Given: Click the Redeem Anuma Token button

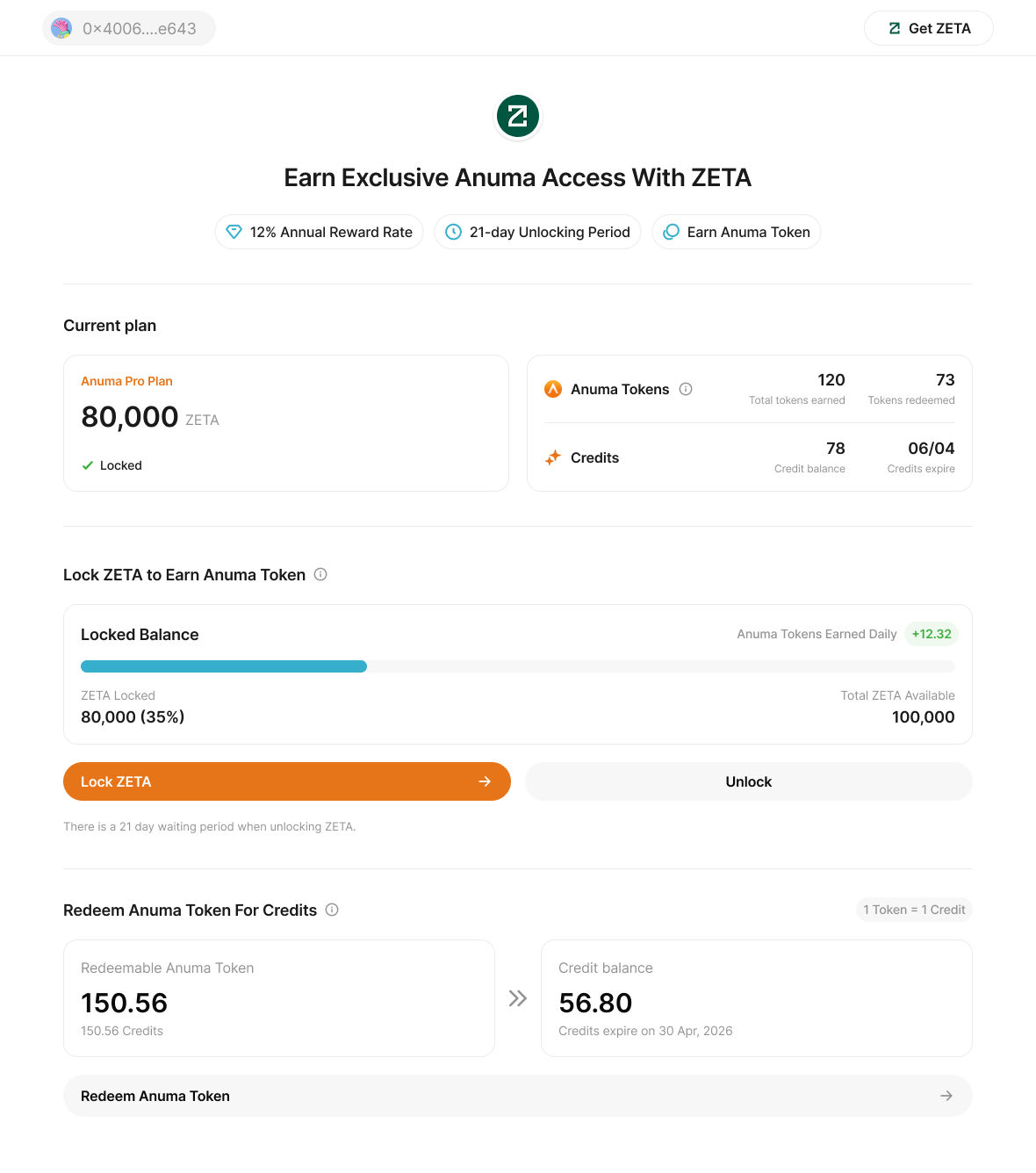Looking at the screenshot, I should (x=518, y=1096).
